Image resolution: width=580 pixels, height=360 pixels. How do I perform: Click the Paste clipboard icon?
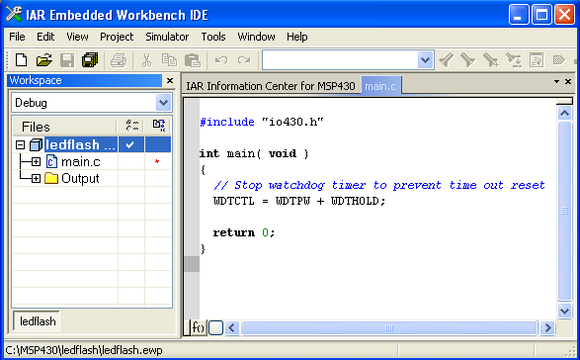[x=192, y=60]
